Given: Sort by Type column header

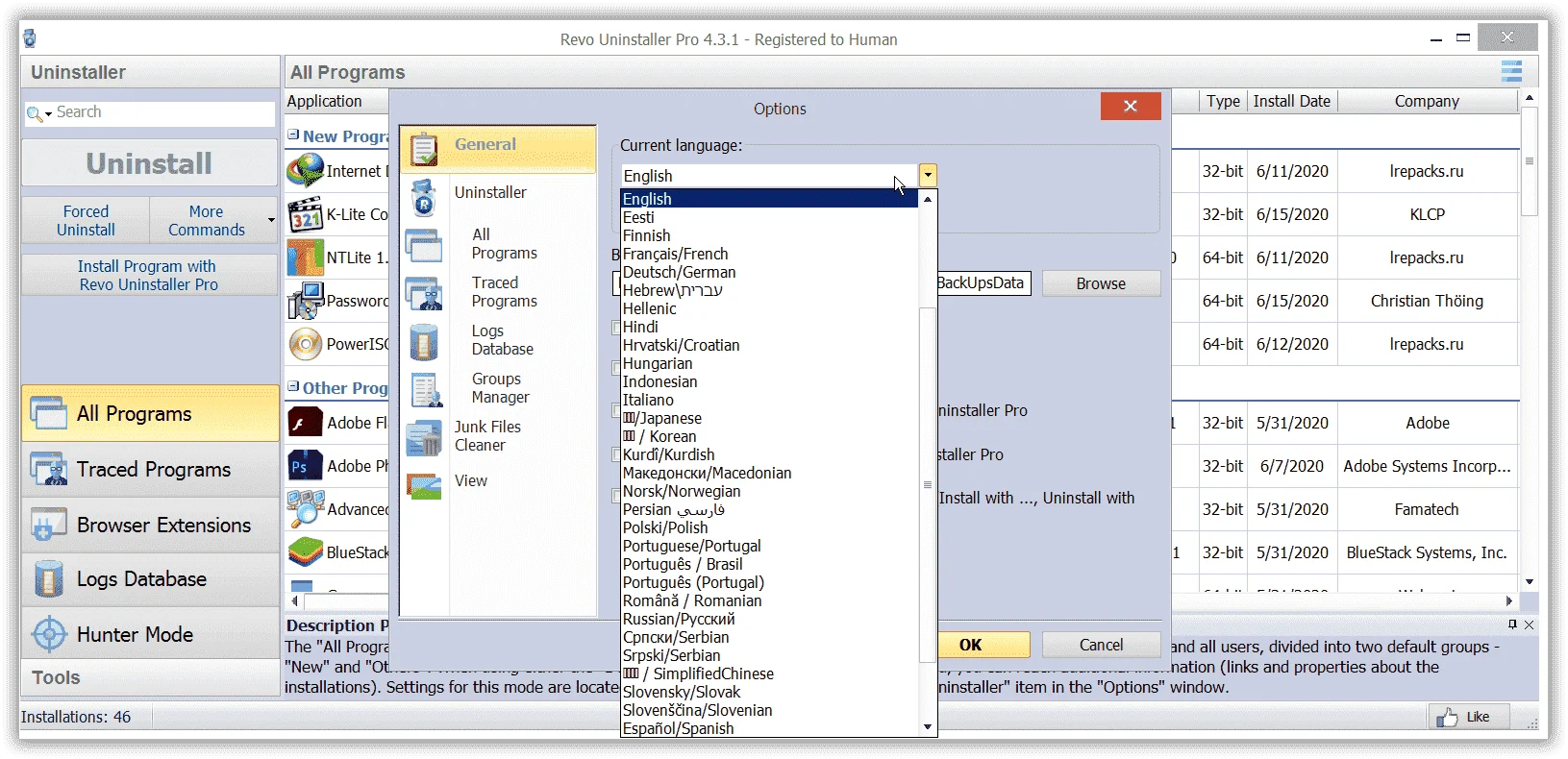Looking at the screenshot, I should pos(1223,101).
